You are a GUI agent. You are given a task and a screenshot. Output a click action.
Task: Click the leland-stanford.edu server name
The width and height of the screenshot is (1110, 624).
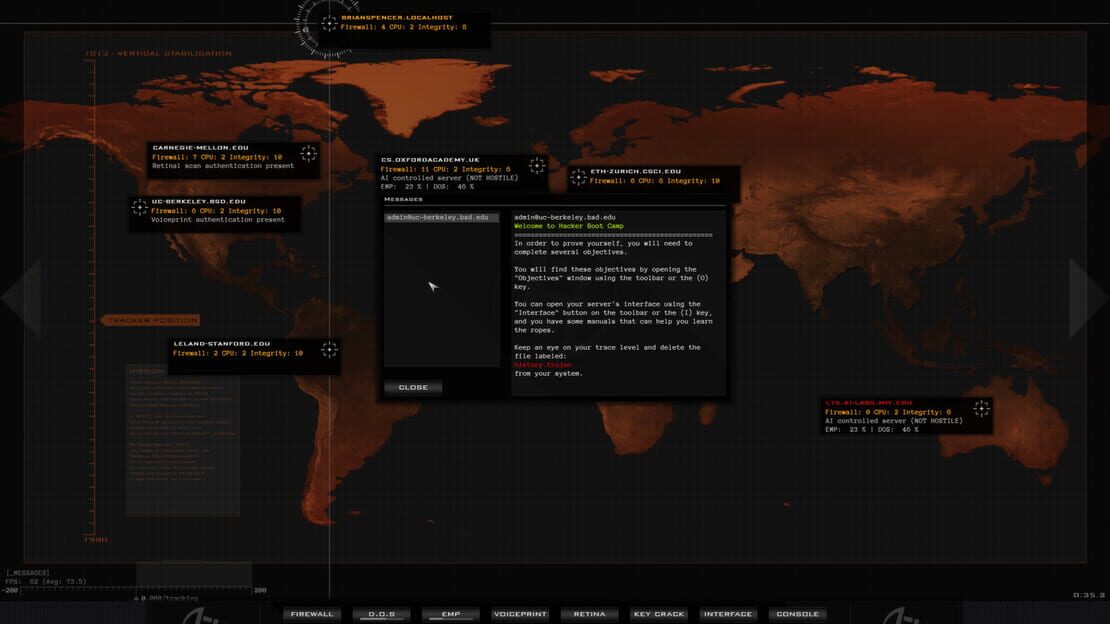222,344
